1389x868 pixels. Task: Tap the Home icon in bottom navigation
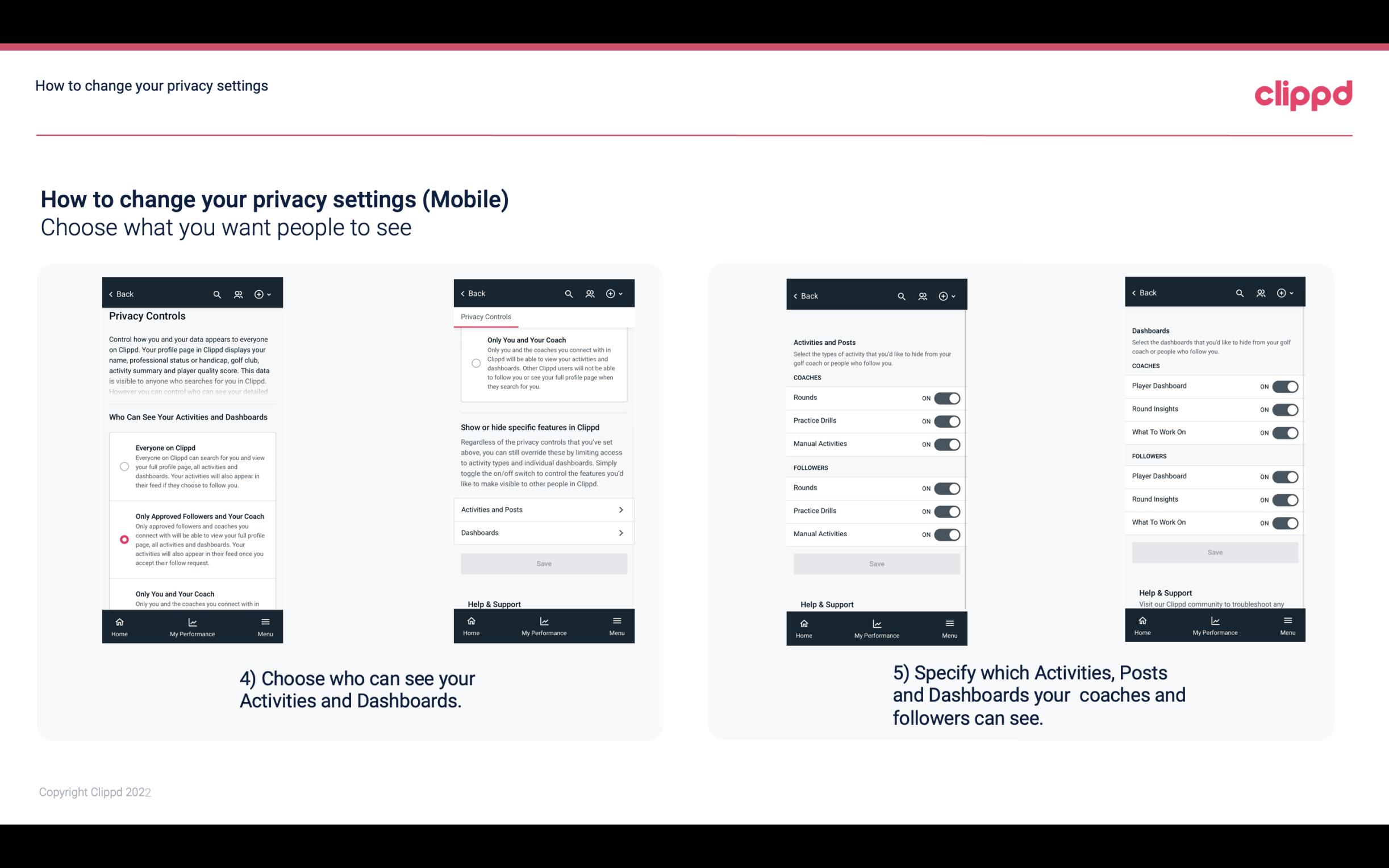click(x=120, y=622)
